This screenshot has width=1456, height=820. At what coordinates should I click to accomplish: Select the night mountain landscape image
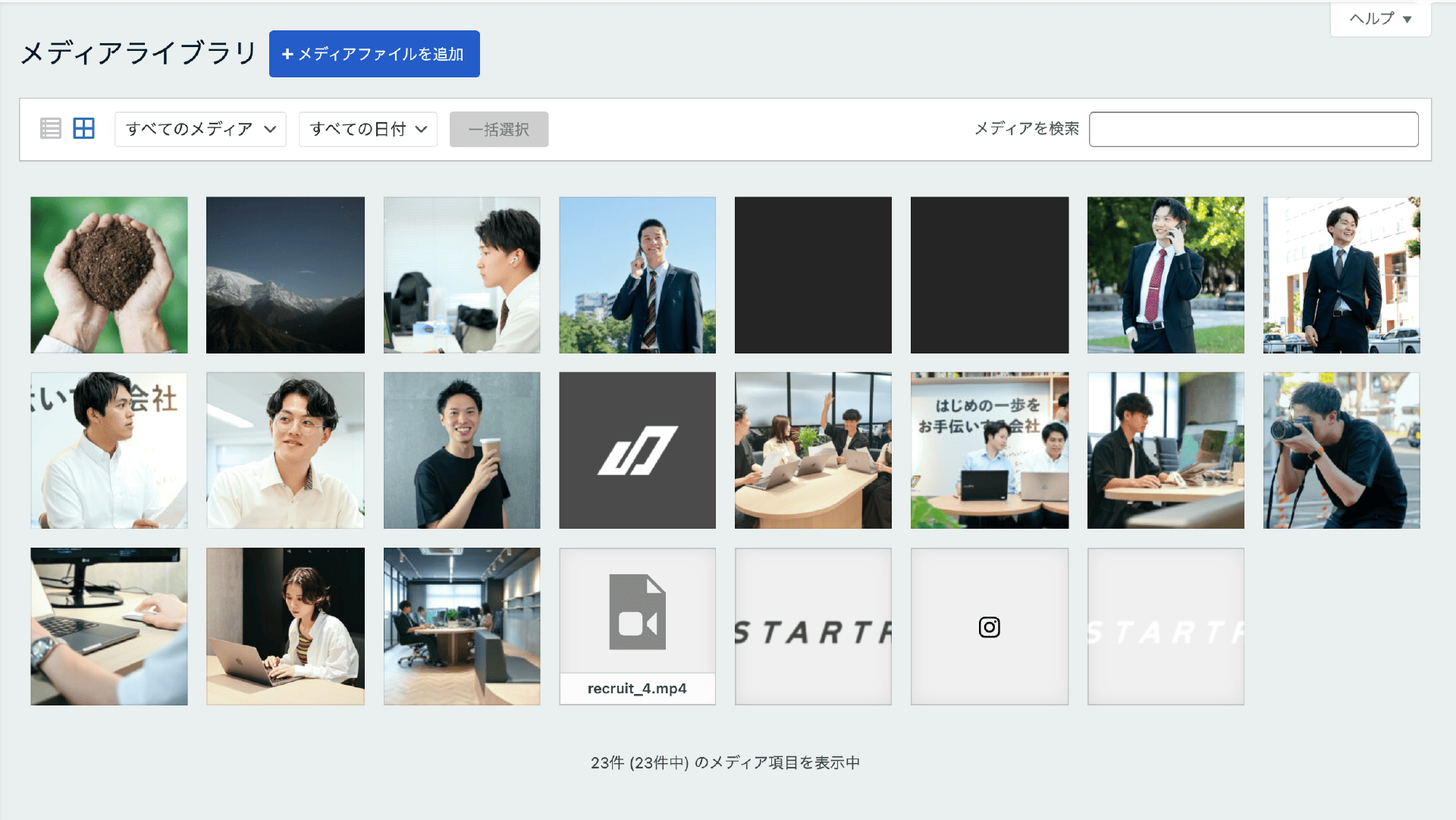(285, 275)
